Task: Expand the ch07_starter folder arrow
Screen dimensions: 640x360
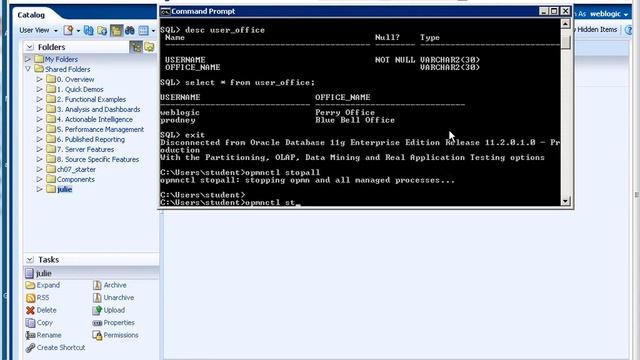Action: [40, 169]
